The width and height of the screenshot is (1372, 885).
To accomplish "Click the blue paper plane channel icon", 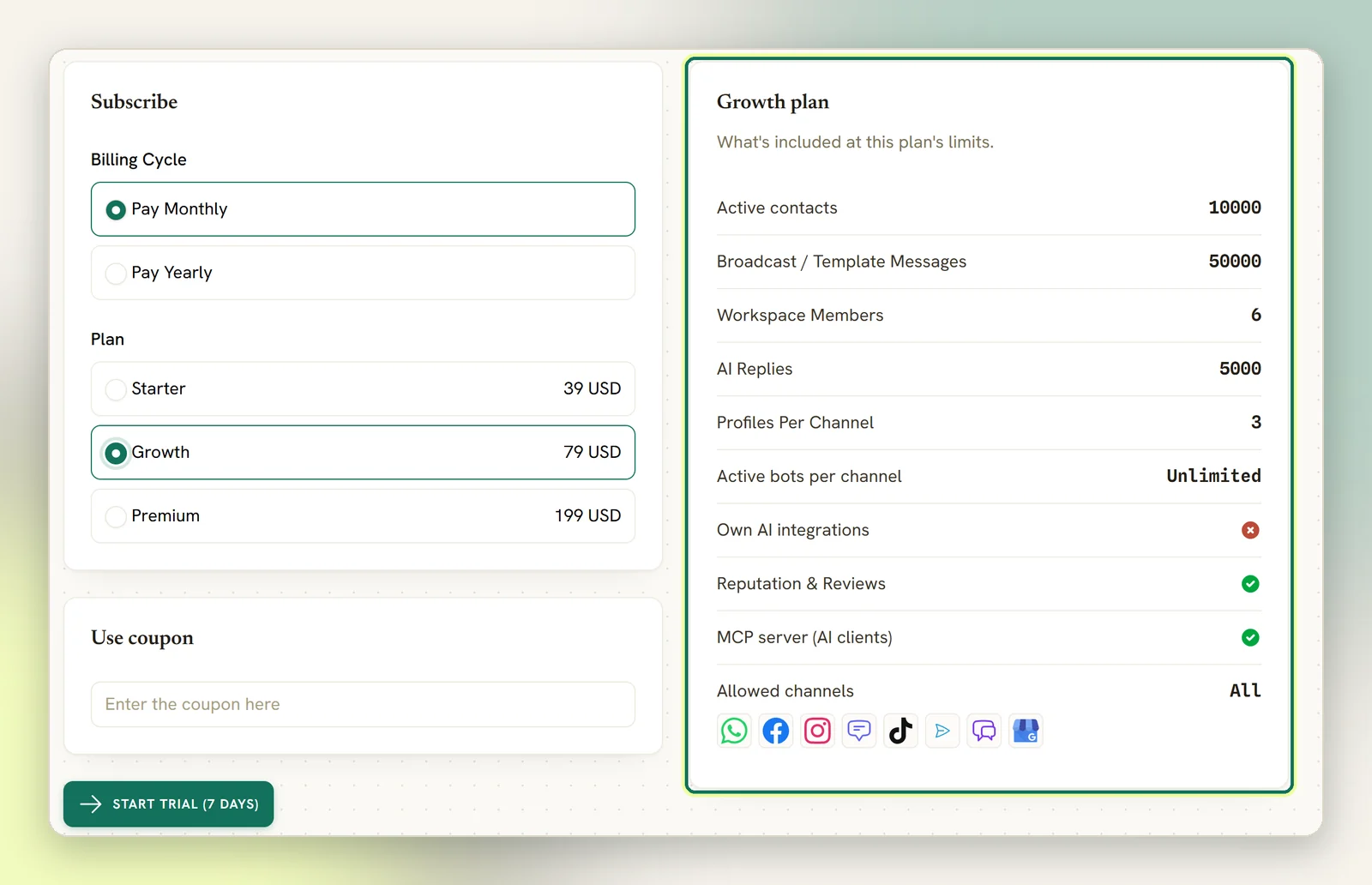I will pyautogui.click(x=942, y=731).
